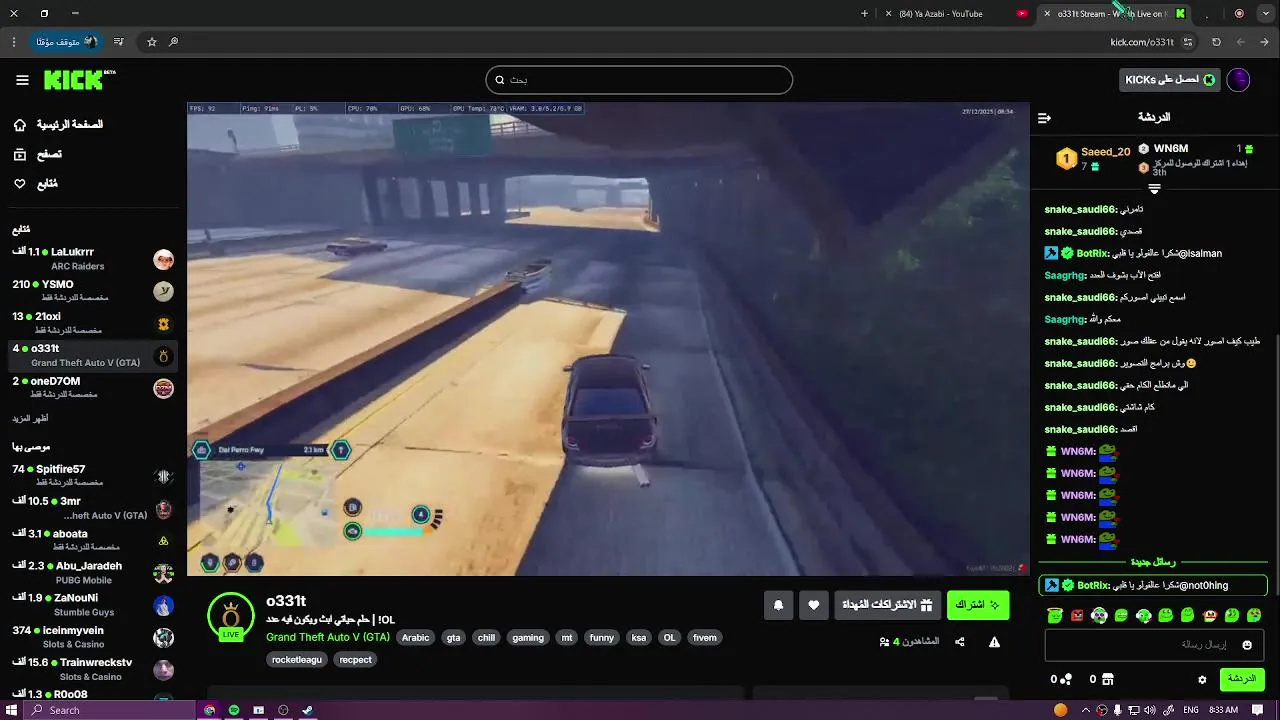Open the Following sidebar item
The image size is (1280, 720).
35,184
